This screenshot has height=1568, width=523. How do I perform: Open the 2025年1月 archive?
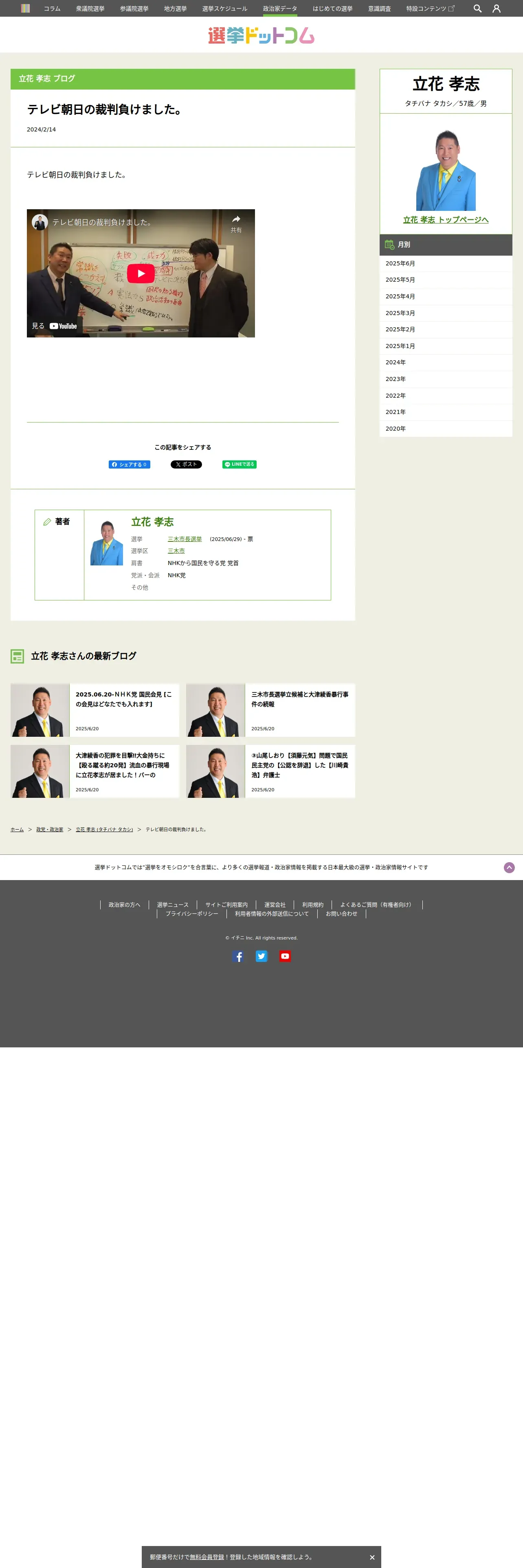[x=446, y=346]
